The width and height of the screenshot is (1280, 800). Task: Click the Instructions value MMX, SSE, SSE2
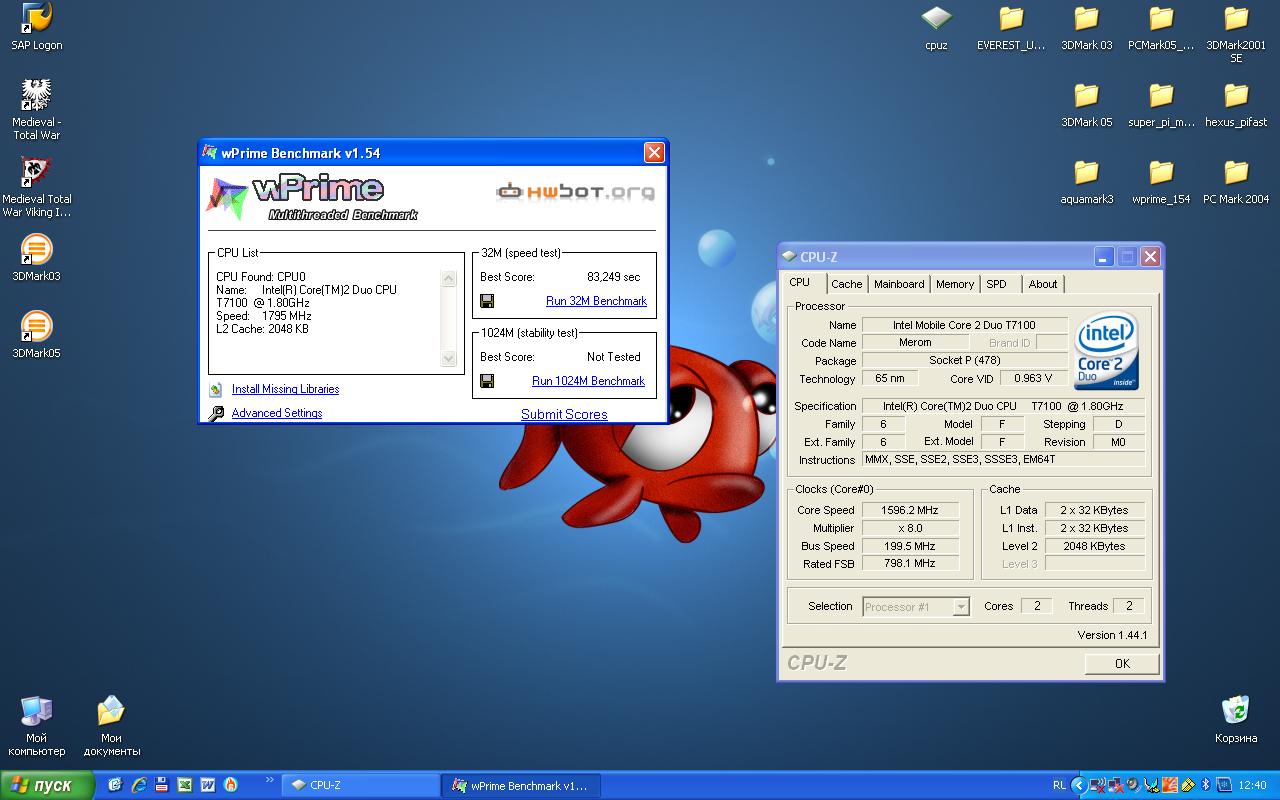tap(1003, 460)
